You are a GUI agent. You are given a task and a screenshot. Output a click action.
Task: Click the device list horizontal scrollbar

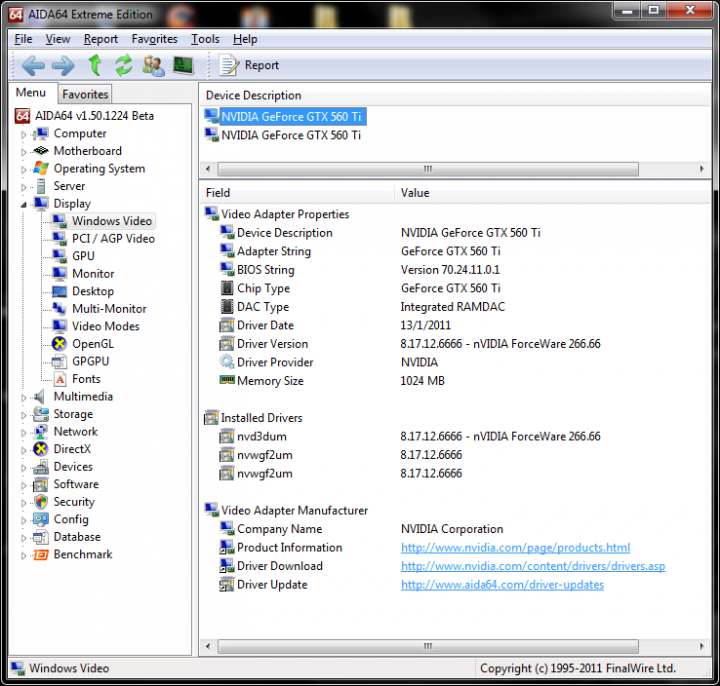pyautogui.click(x=428, y=169)
